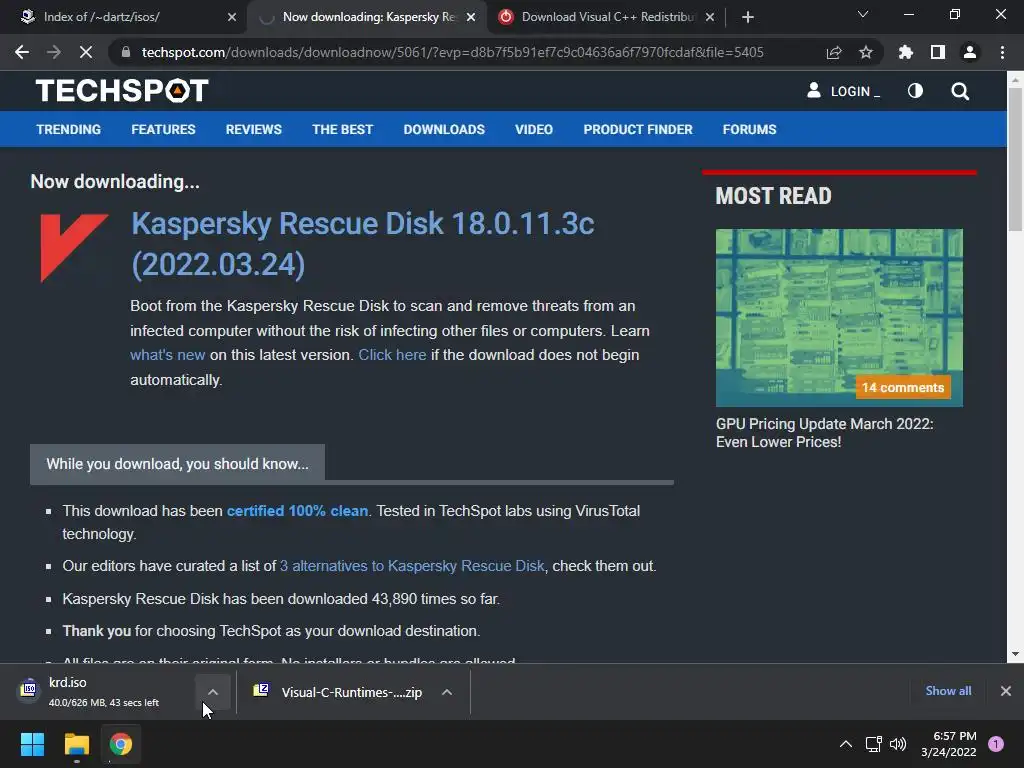Click the Kaspersky red logo image
The height and width of the screenshot is (768, 1024).
click(74, 248)
